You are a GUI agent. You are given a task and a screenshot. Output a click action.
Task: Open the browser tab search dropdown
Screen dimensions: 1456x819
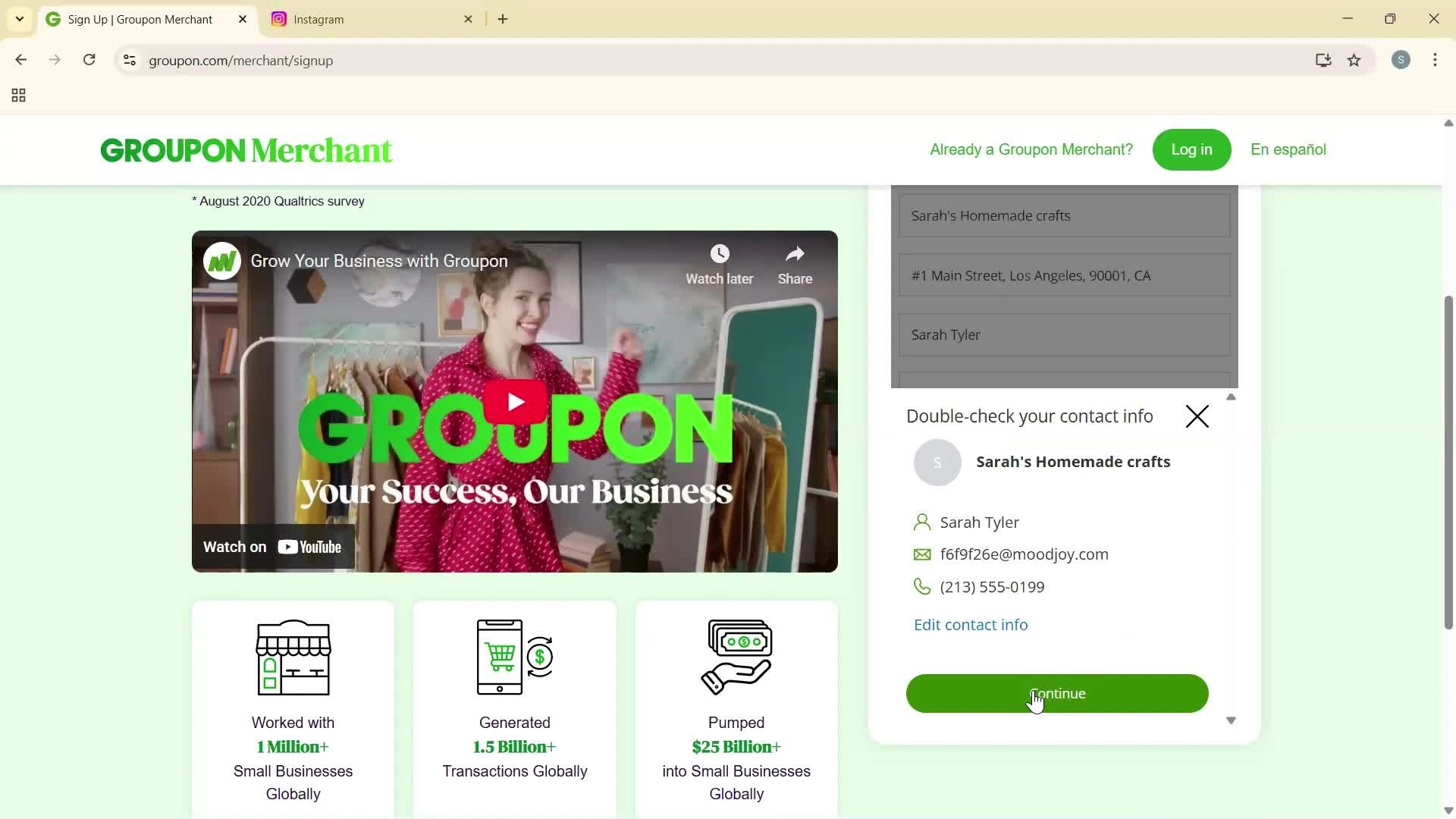click(x=19, y=19)
